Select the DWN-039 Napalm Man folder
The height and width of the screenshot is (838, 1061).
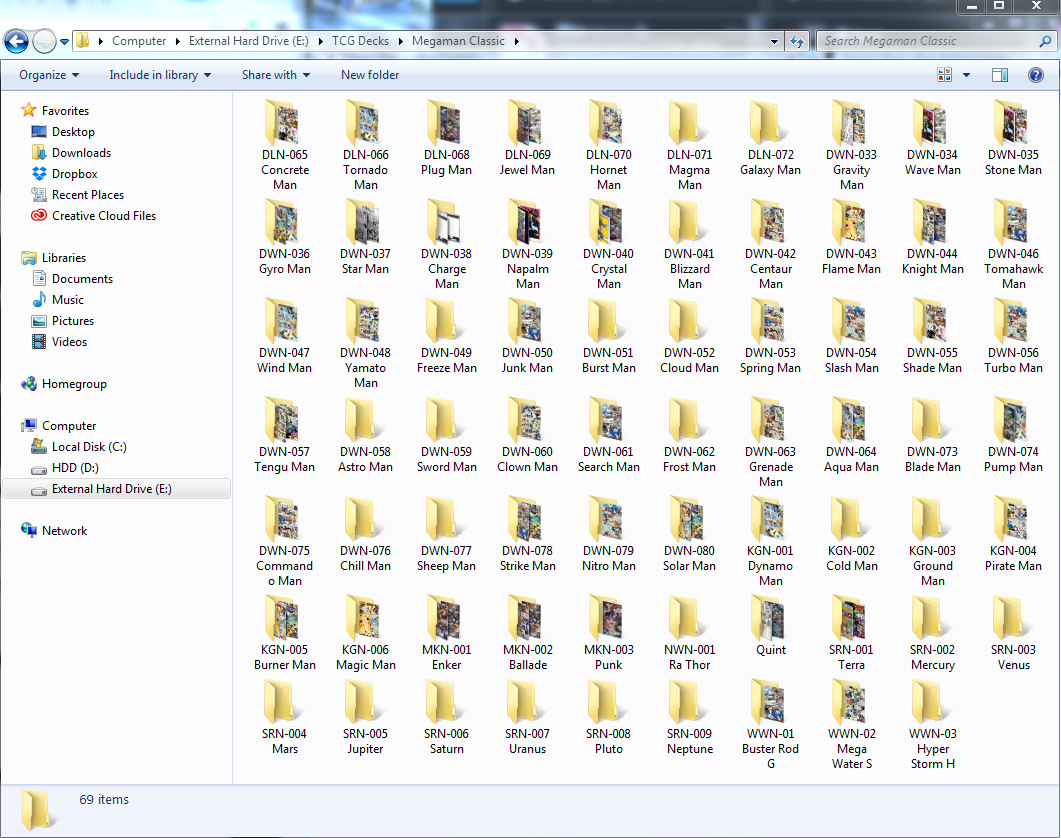[528, 244]
